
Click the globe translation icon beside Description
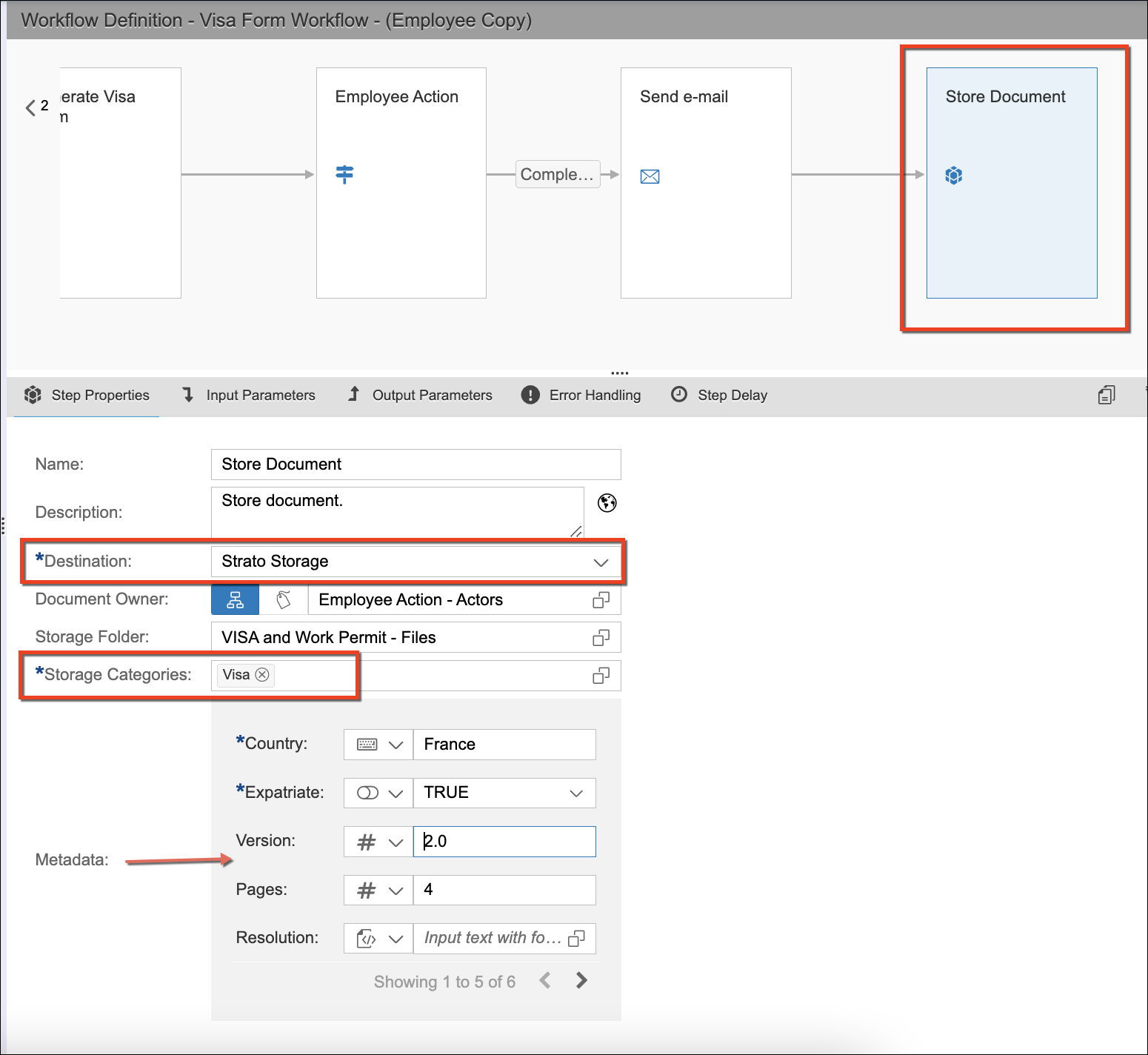[607, 503]
